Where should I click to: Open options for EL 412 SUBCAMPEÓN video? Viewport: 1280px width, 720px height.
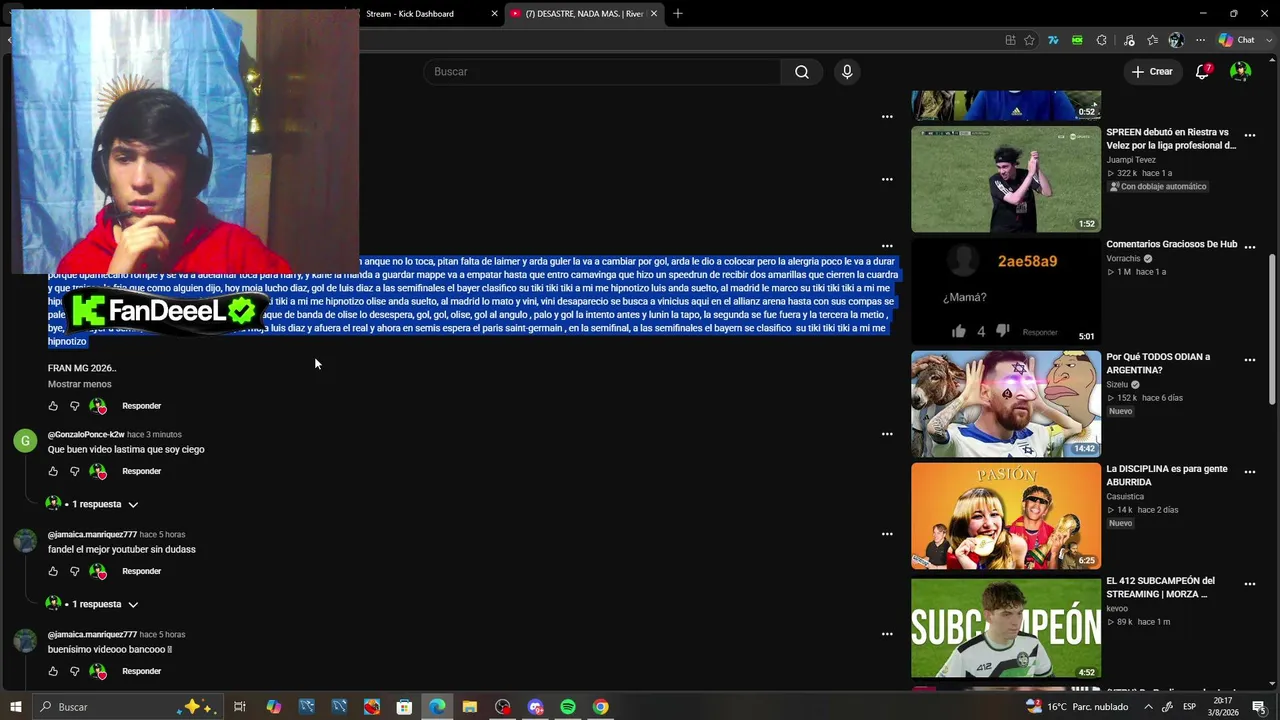tap(1249, 584)
